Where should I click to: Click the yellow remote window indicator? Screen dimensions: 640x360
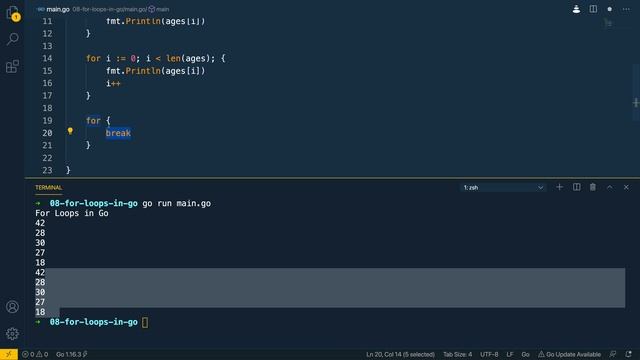click(x=9, y=354)
